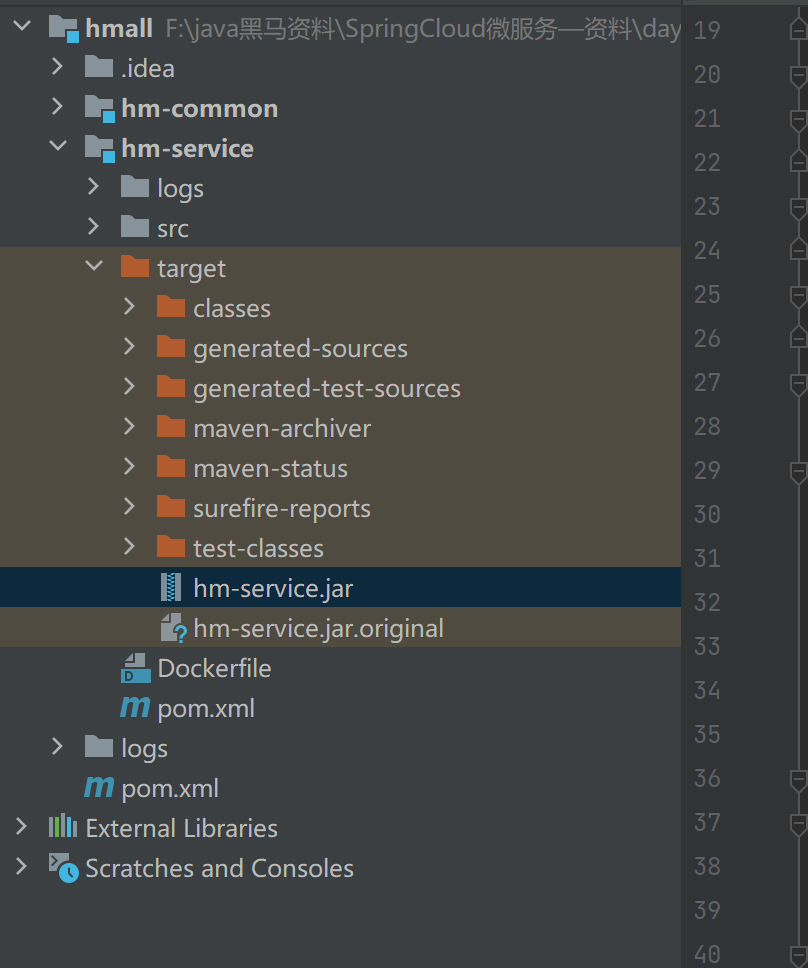This screenshot has width=808, height=968.
Task: Select the test-classes folder name
Action: click(259, 548)
